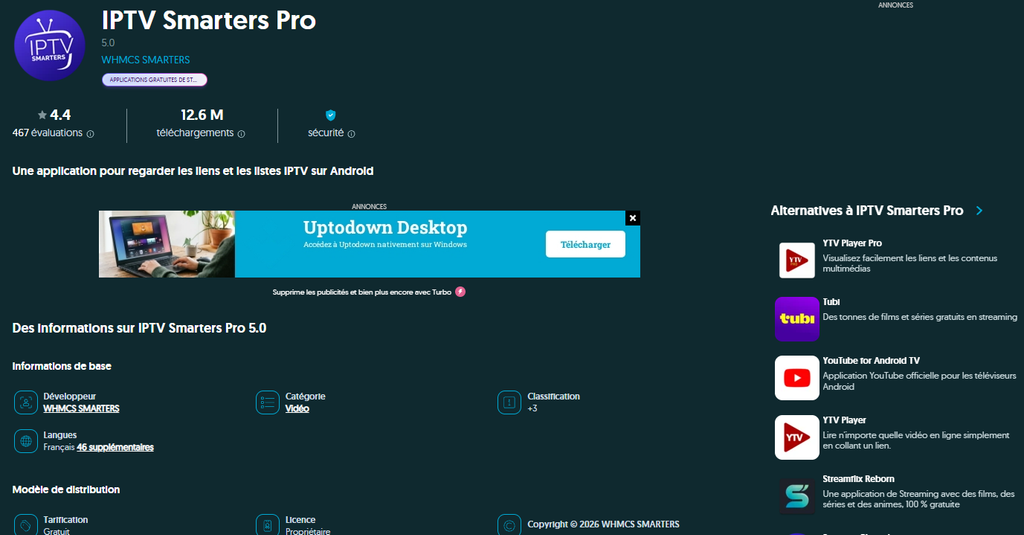This screenshot has width=1024, height=535.
Task: Click the sécurité label
Action: [x=325, y=133]
